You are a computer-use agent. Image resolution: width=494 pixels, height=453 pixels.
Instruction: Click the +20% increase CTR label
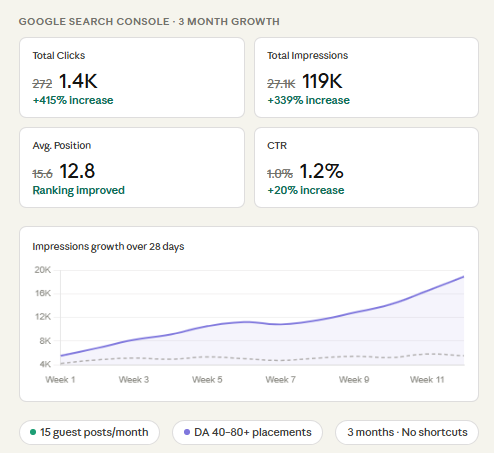tap(306, 190)
